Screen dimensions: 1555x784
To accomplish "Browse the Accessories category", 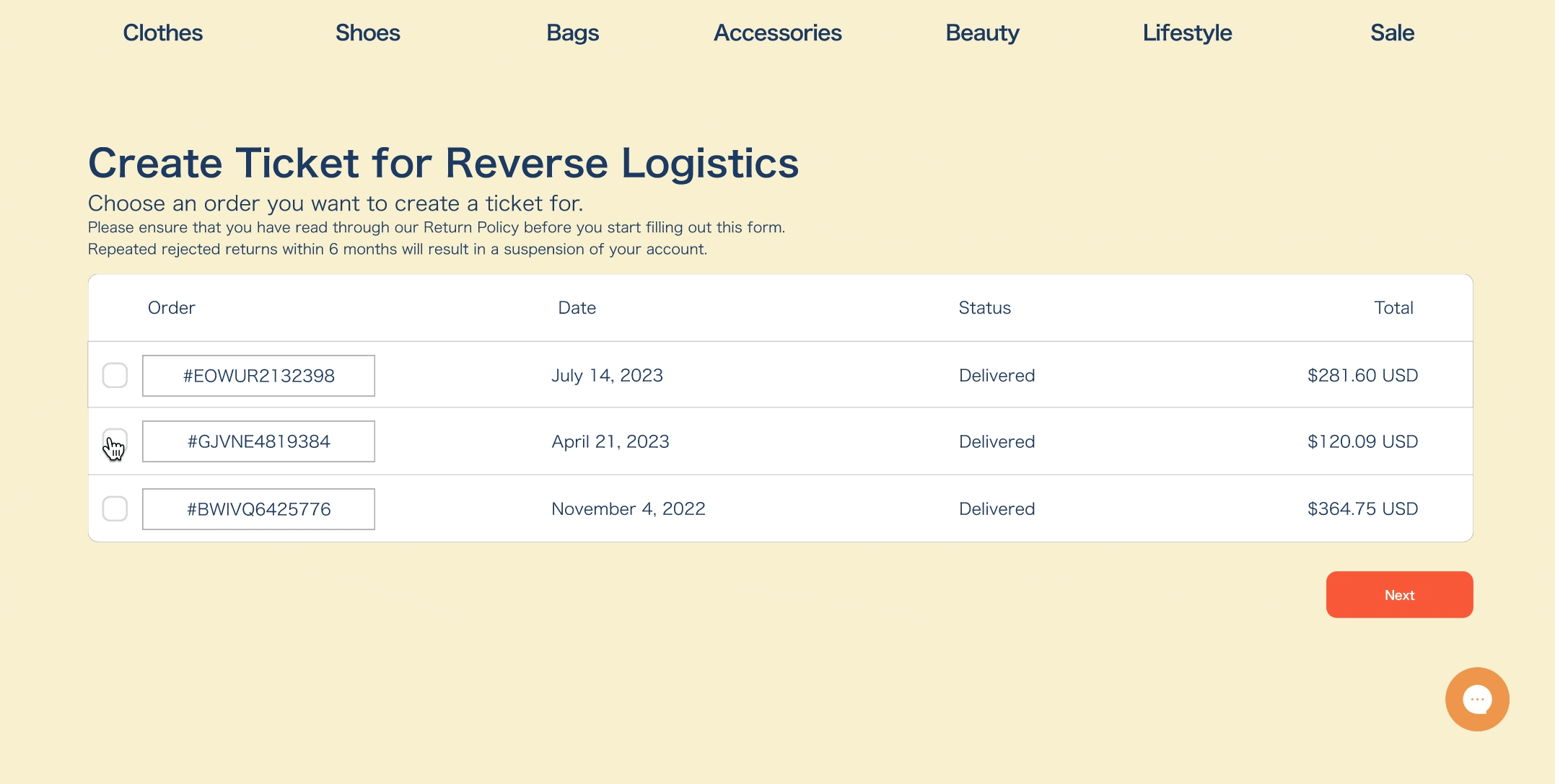I will pos(777,32).
